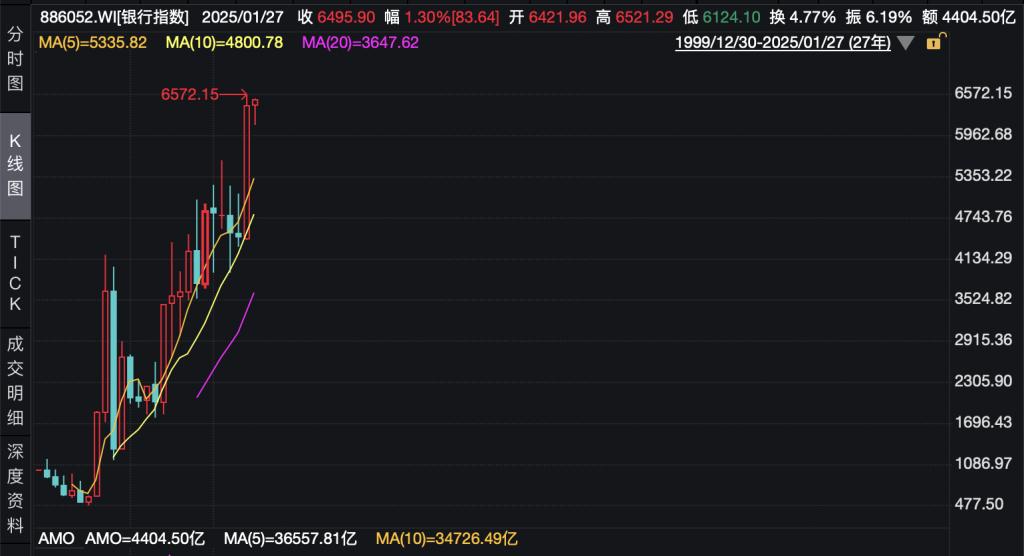Screen dimensions: 1024x556
Task: Toggle the orange lock icon
Action: tap(935, 42)
